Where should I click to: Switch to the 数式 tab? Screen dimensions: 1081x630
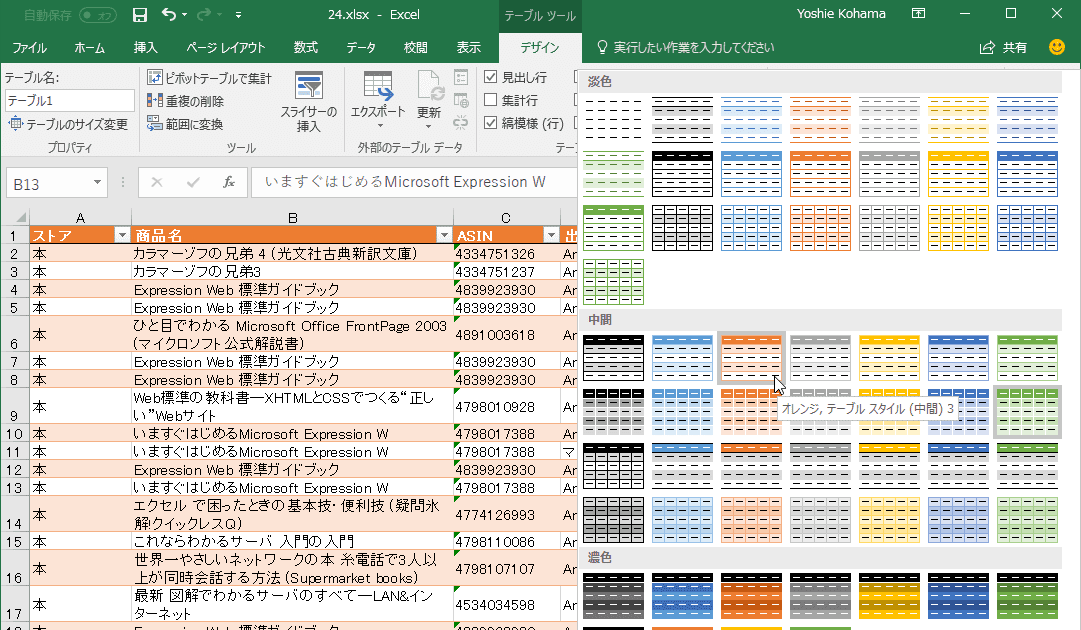(305, 48)
